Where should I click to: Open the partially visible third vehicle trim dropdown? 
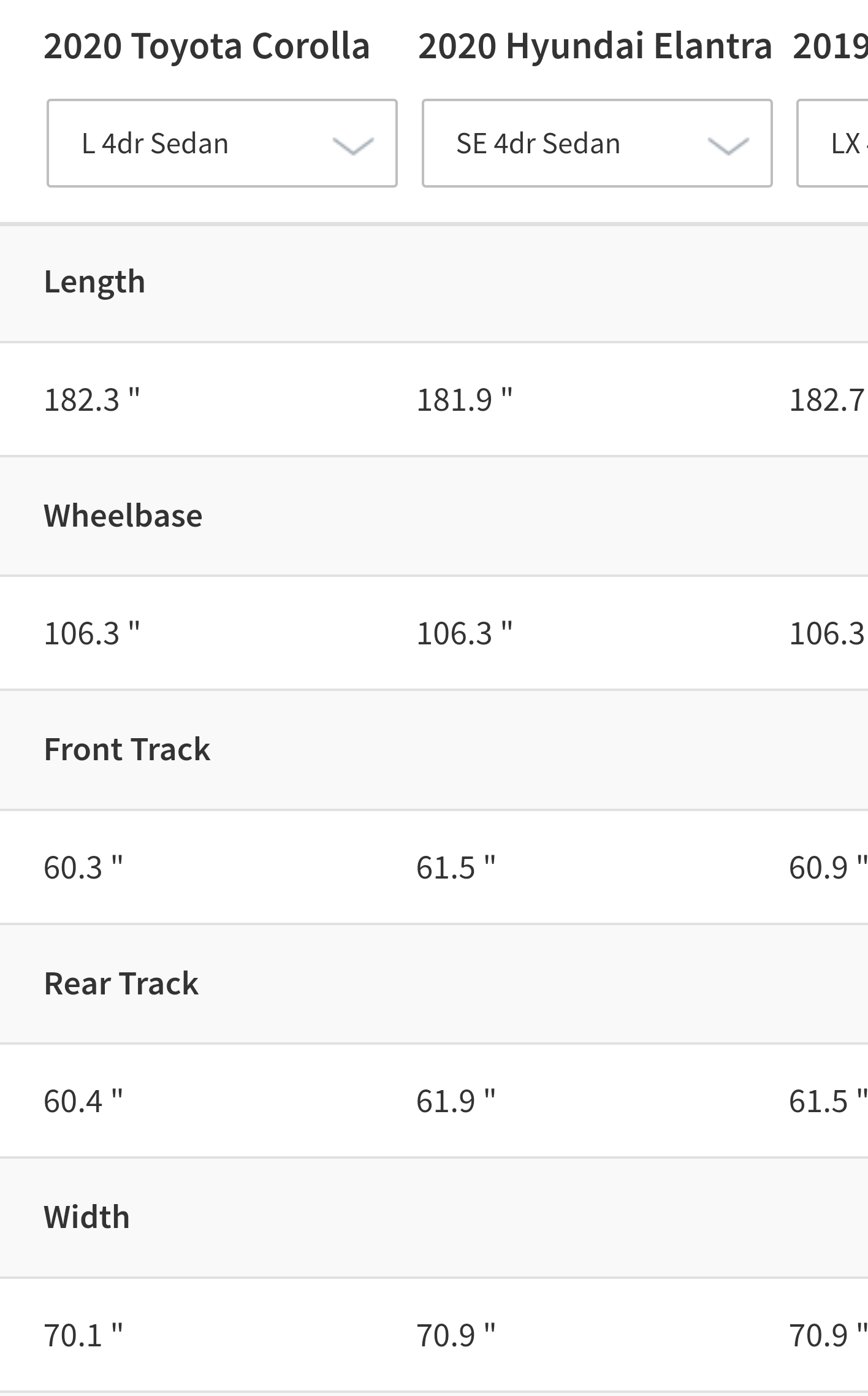[x=832, y=143]
